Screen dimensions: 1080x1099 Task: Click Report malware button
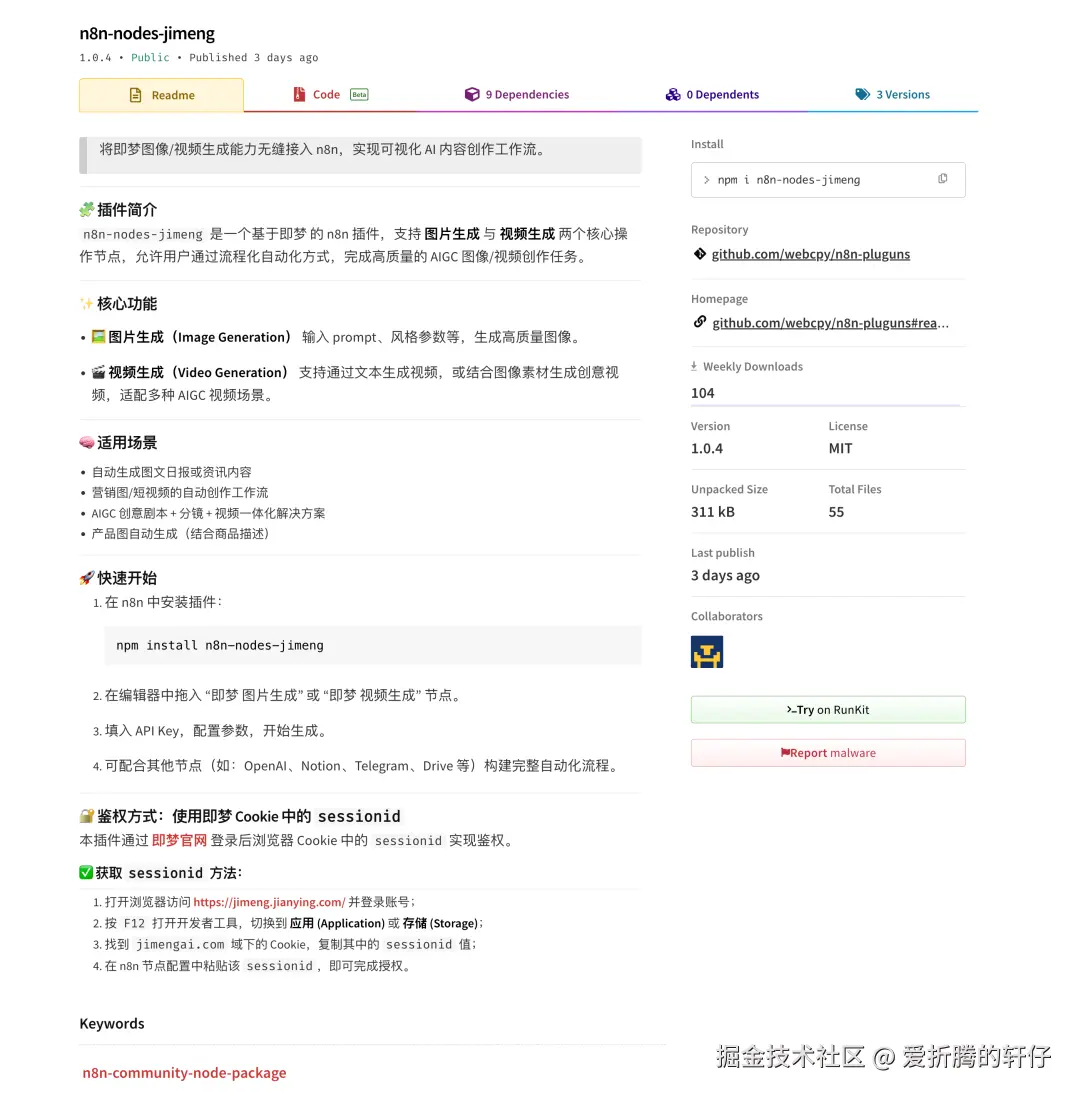pos(828,753)
